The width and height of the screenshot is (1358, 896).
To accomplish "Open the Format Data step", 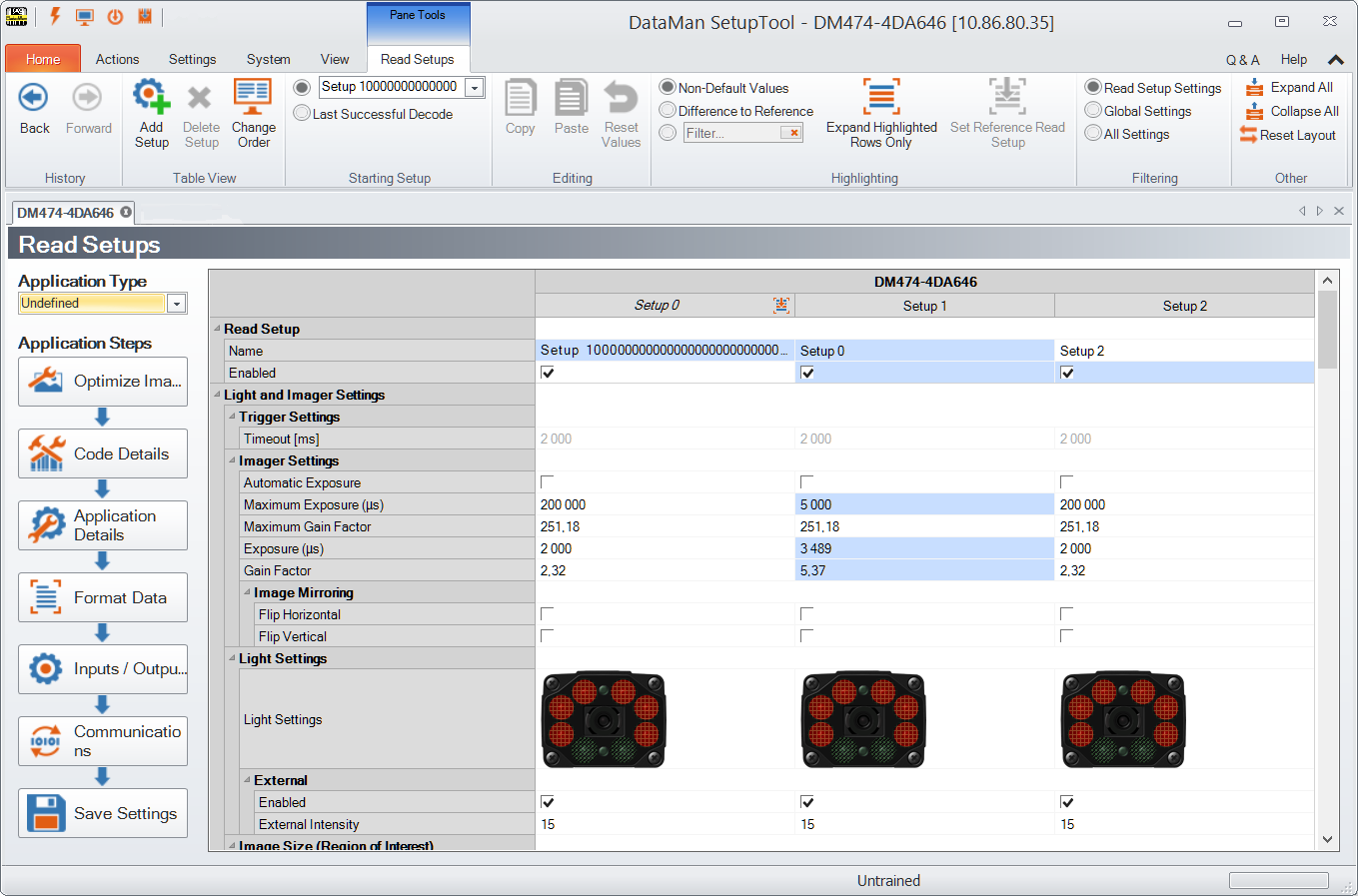I will pos(103,597).
